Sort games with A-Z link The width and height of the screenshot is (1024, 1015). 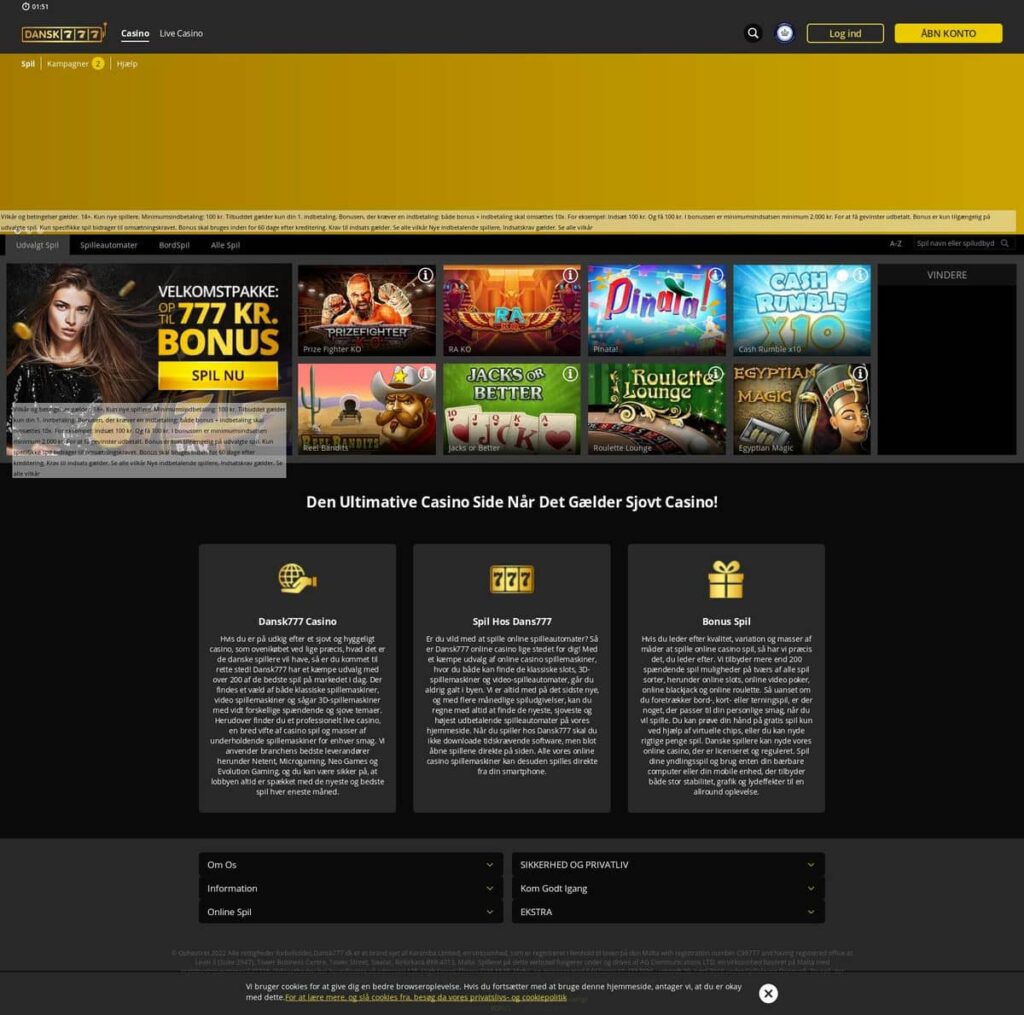pyautogui.click(x=895, y=244)
